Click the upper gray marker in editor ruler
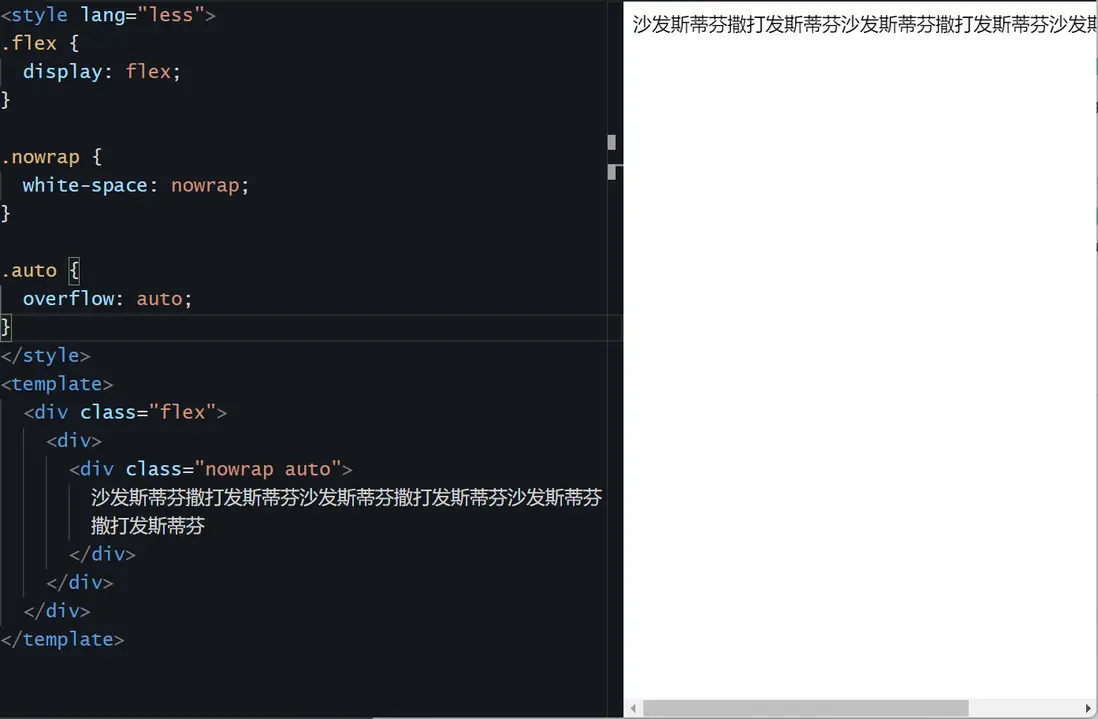Image resolution: width=1098 pixels, height=719 pixels. click(x=612, y=142)
